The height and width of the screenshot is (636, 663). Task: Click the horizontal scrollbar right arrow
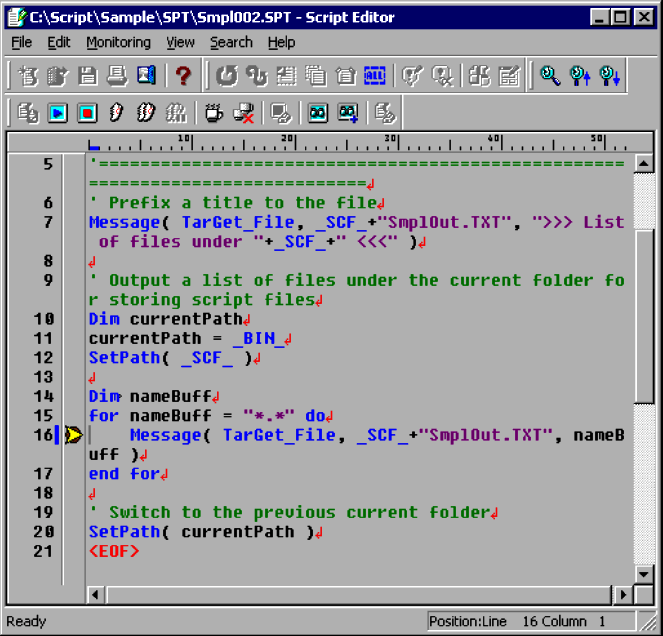(623, 595)
